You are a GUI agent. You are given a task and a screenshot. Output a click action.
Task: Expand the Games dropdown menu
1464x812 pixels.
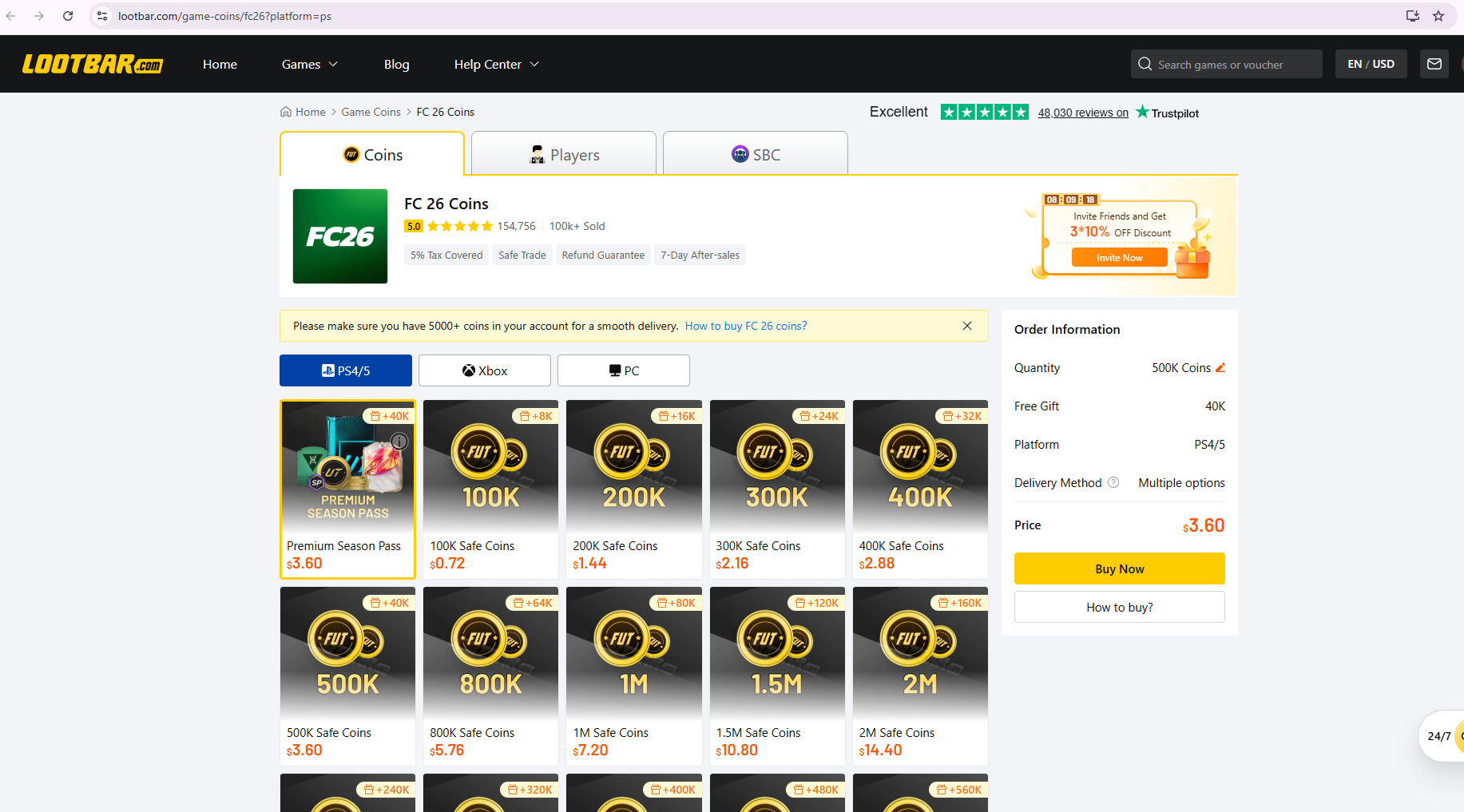coord(310,64)
